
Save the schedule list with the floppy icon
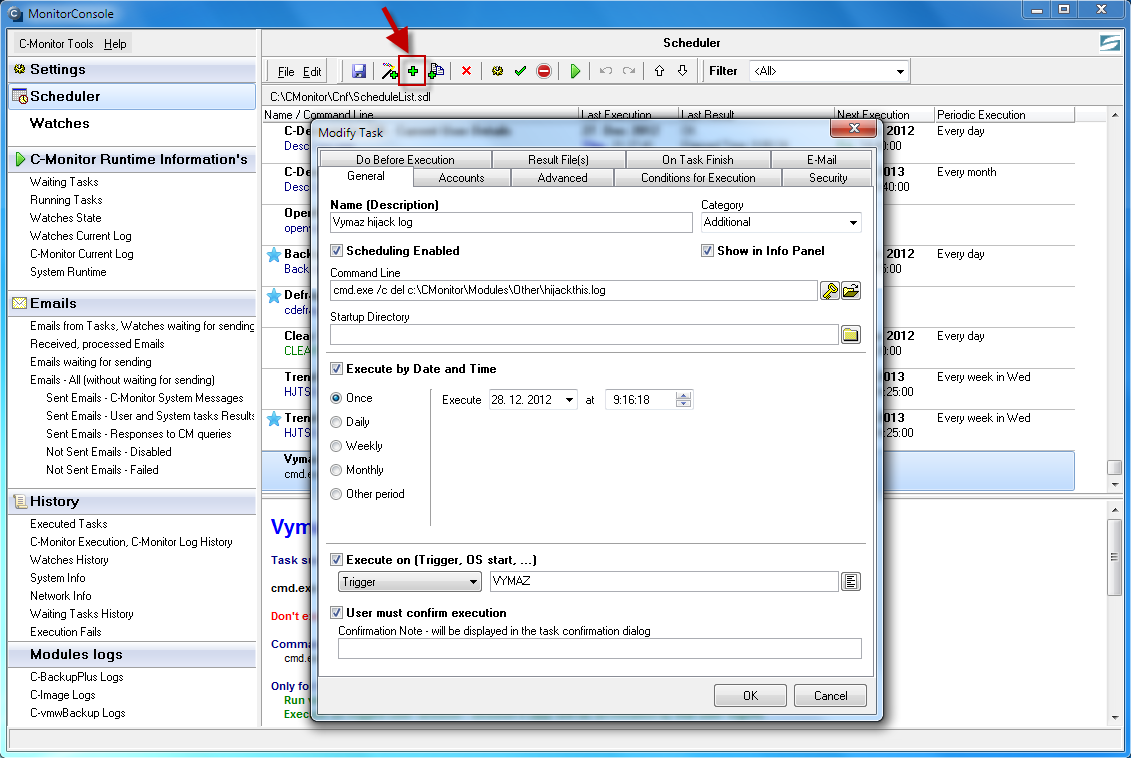pyautogui.click(x=358, y=71)
